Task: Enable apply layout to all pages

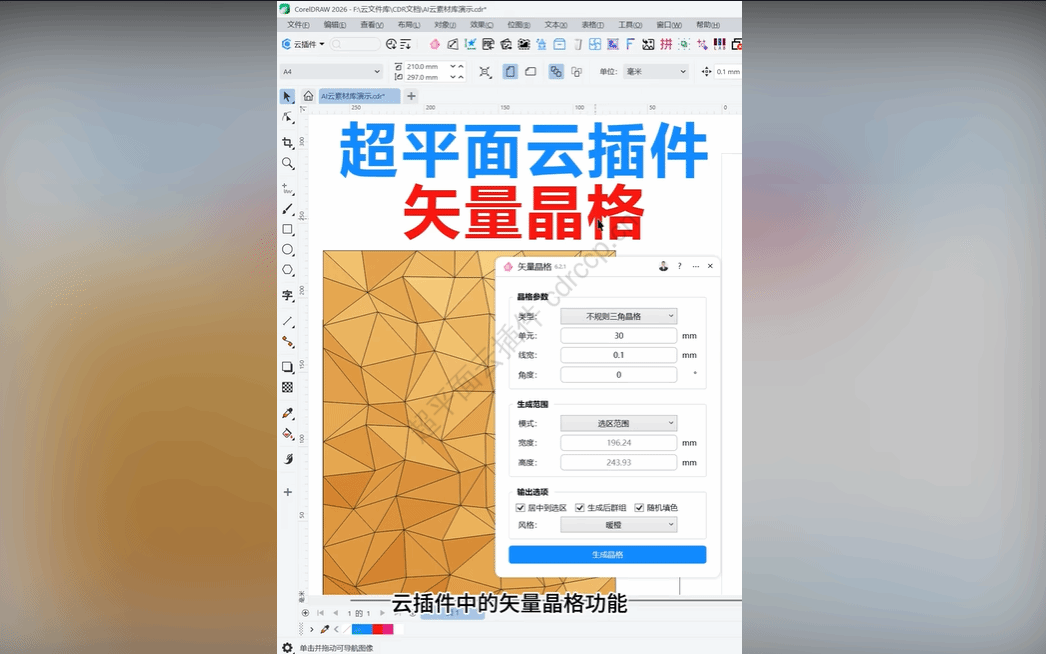Action: pyautogui.click(x=556, y=71)
